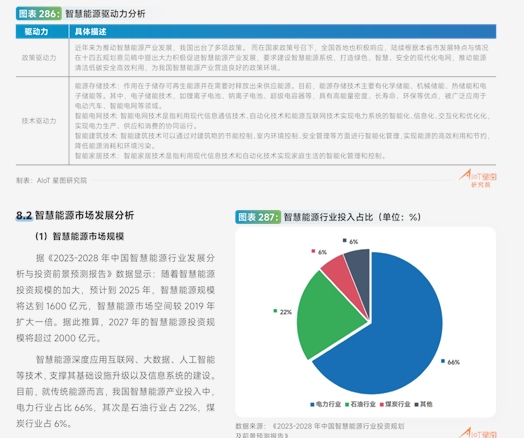Click the 其他 legend entry

[423, 404]
